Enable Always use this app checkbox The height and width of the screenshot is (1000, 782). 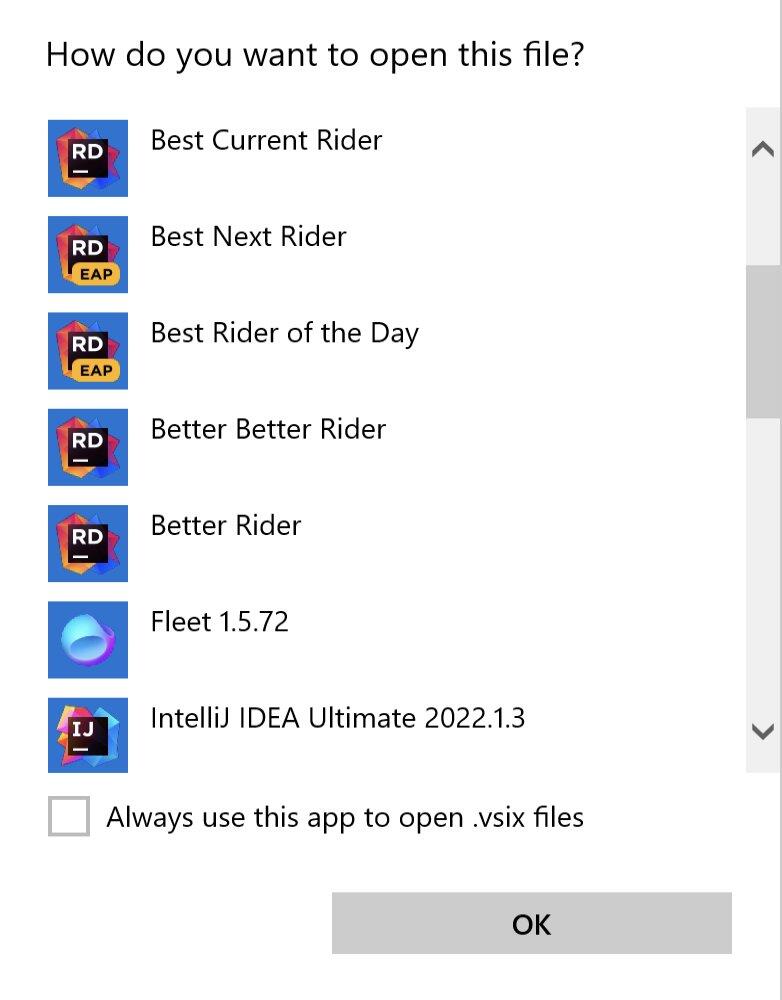[x=69, y=816]
